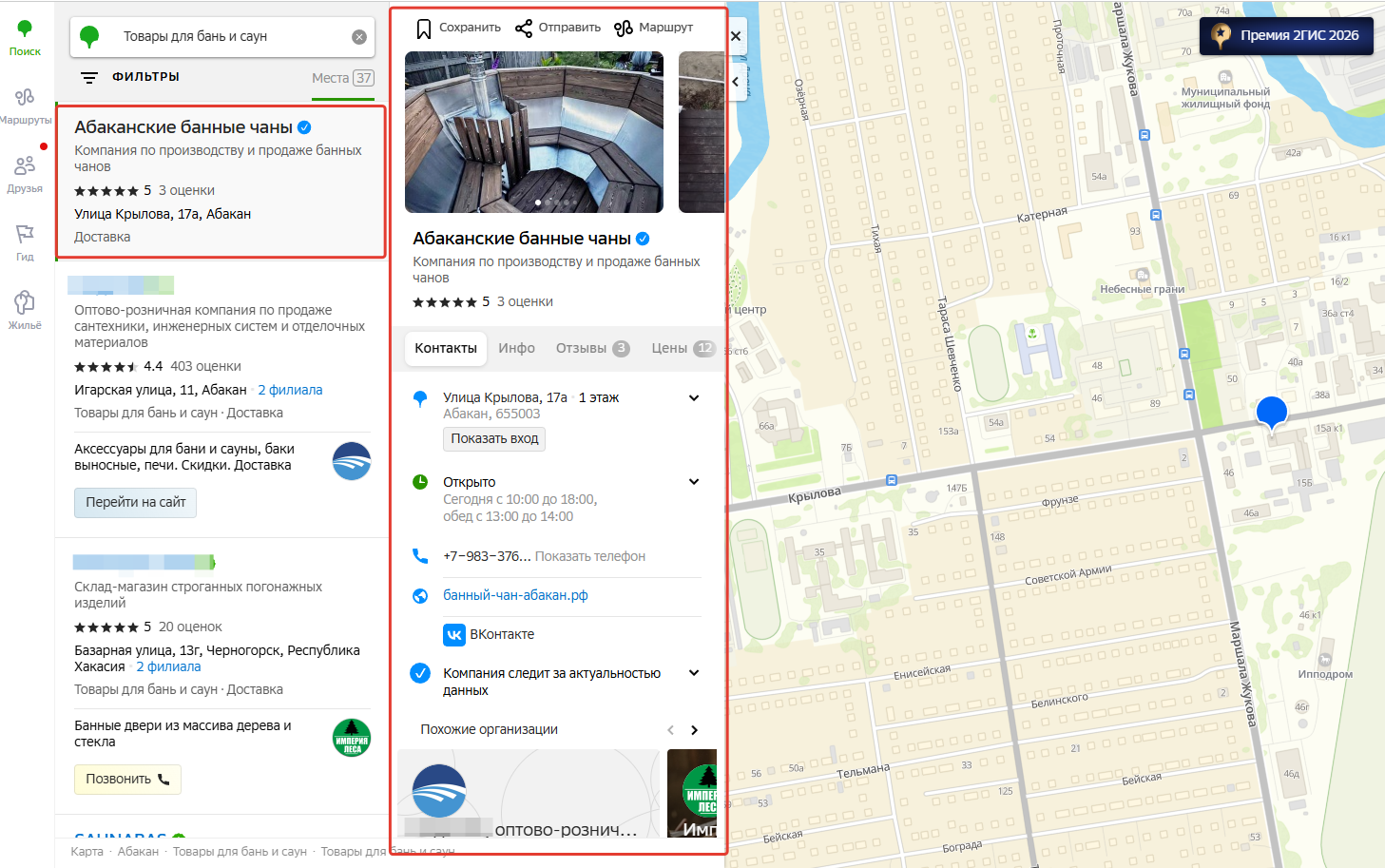Click the globe icon next to website
Viewport: 1385px width, 868px height.
[x=420, y=596]
